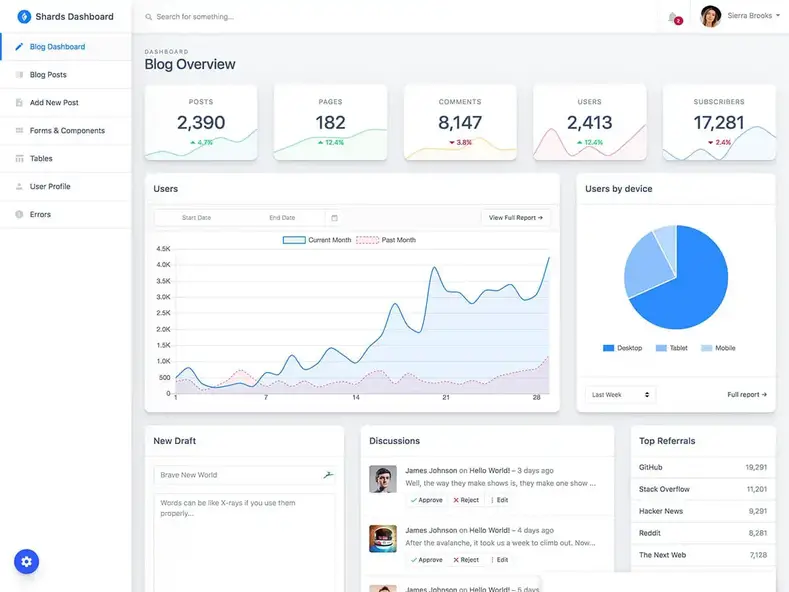Open the Start Date picker field

(197, 217)
